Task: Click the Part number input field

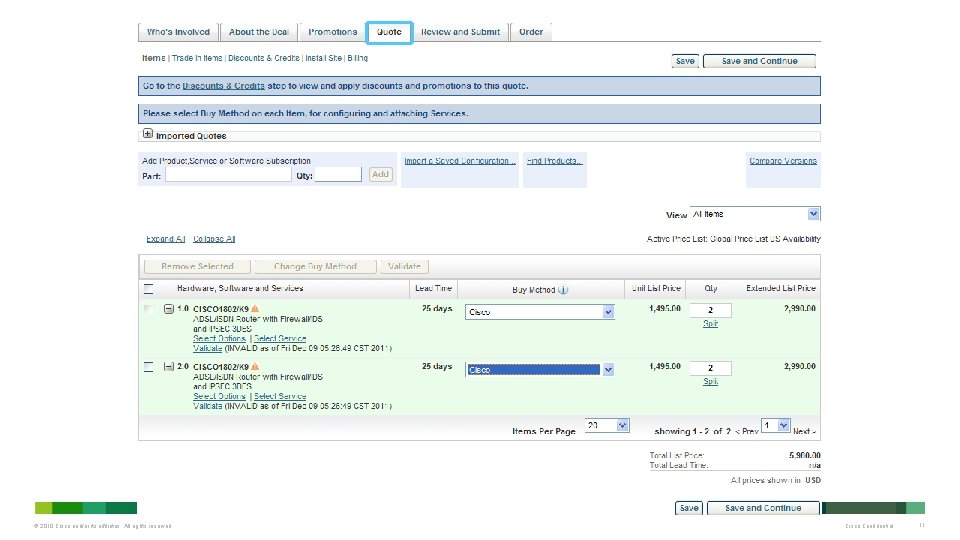Action: point(228,175)
